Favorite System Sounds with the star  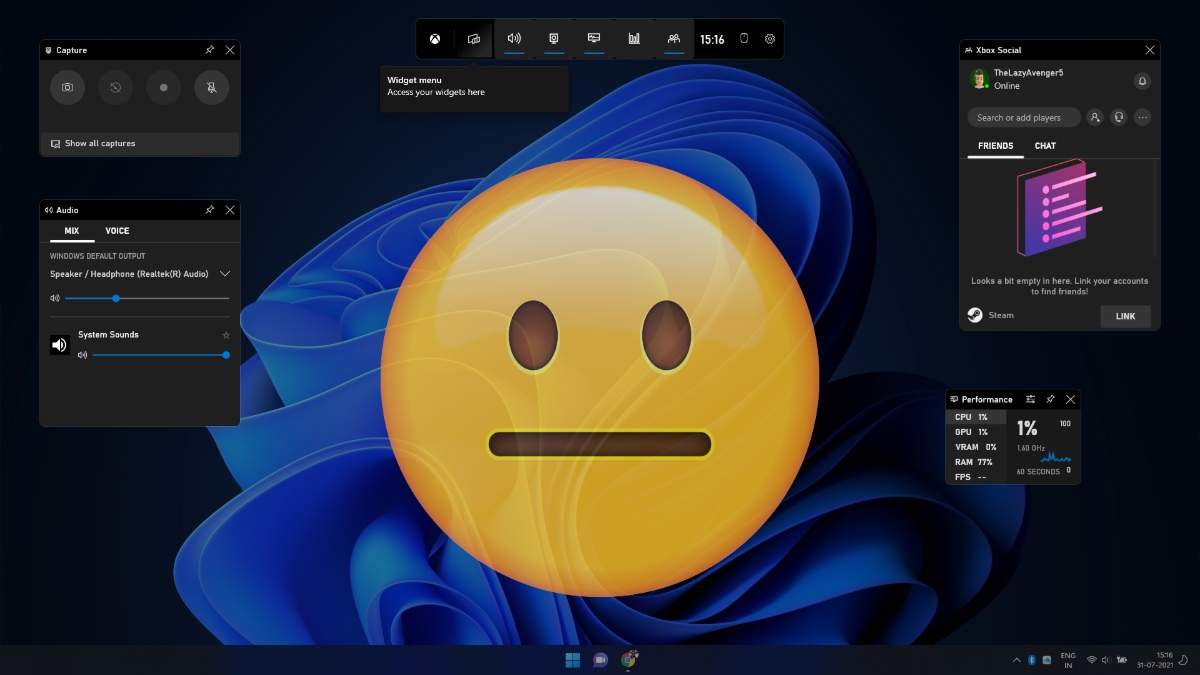[226, 335]
